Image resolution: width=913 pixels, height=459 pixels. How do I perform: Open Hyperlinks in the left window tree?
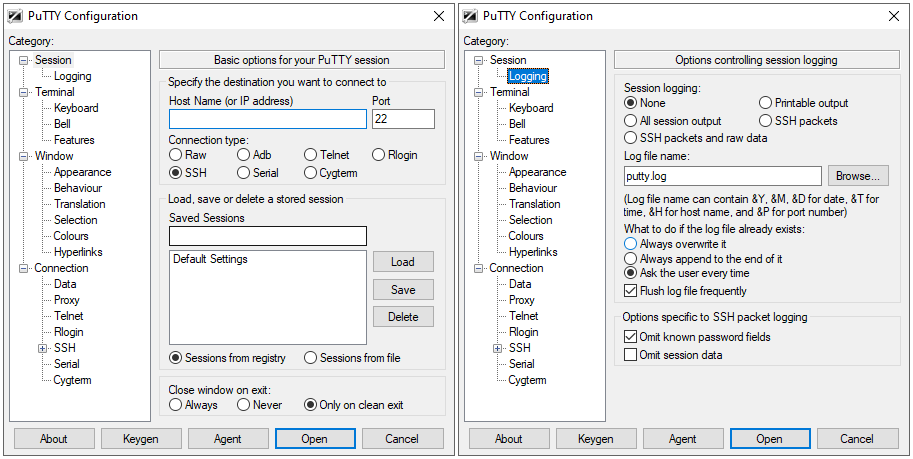78,252
